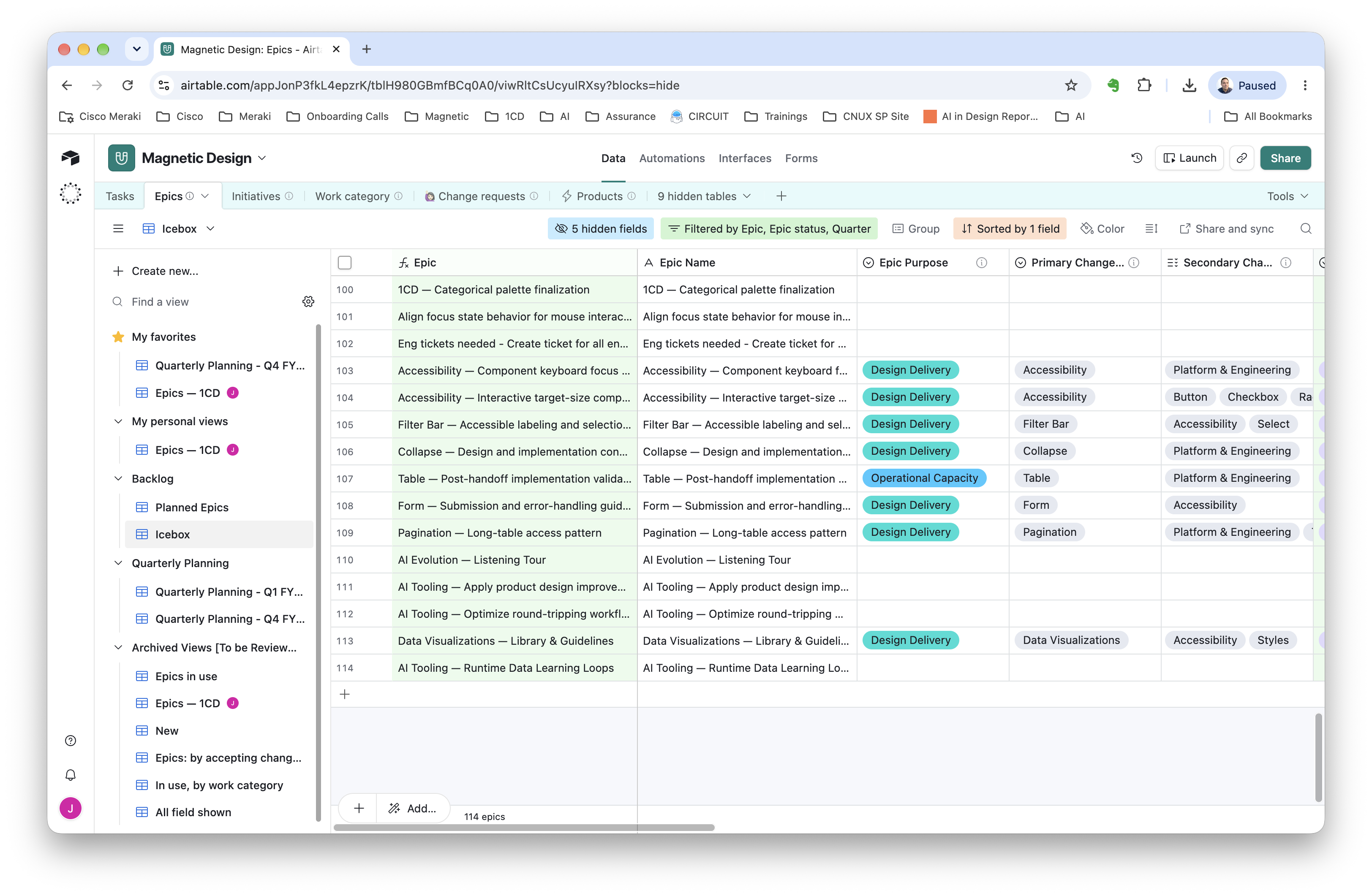Add a new table plus icon

tap(781, 196)
